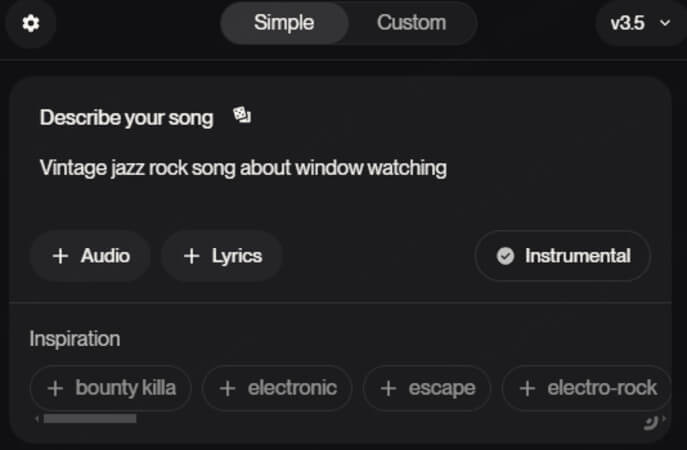Switch to the Custom tab
This screenshot has height=450, width=687.
coord(411,23)
